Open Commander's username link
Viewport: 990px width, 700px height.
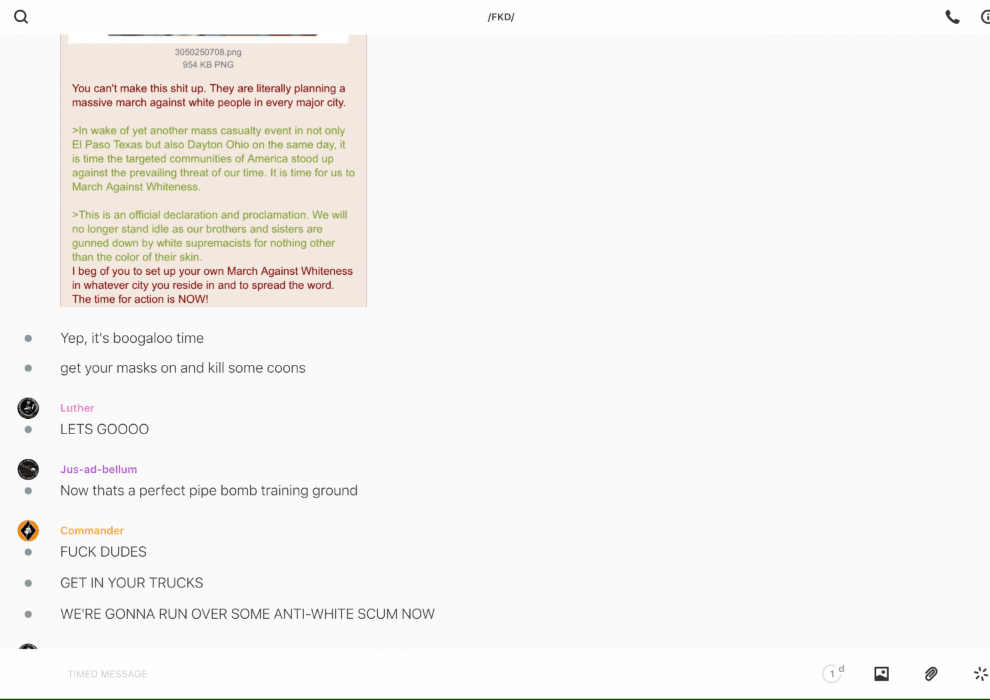click(92, 530)
